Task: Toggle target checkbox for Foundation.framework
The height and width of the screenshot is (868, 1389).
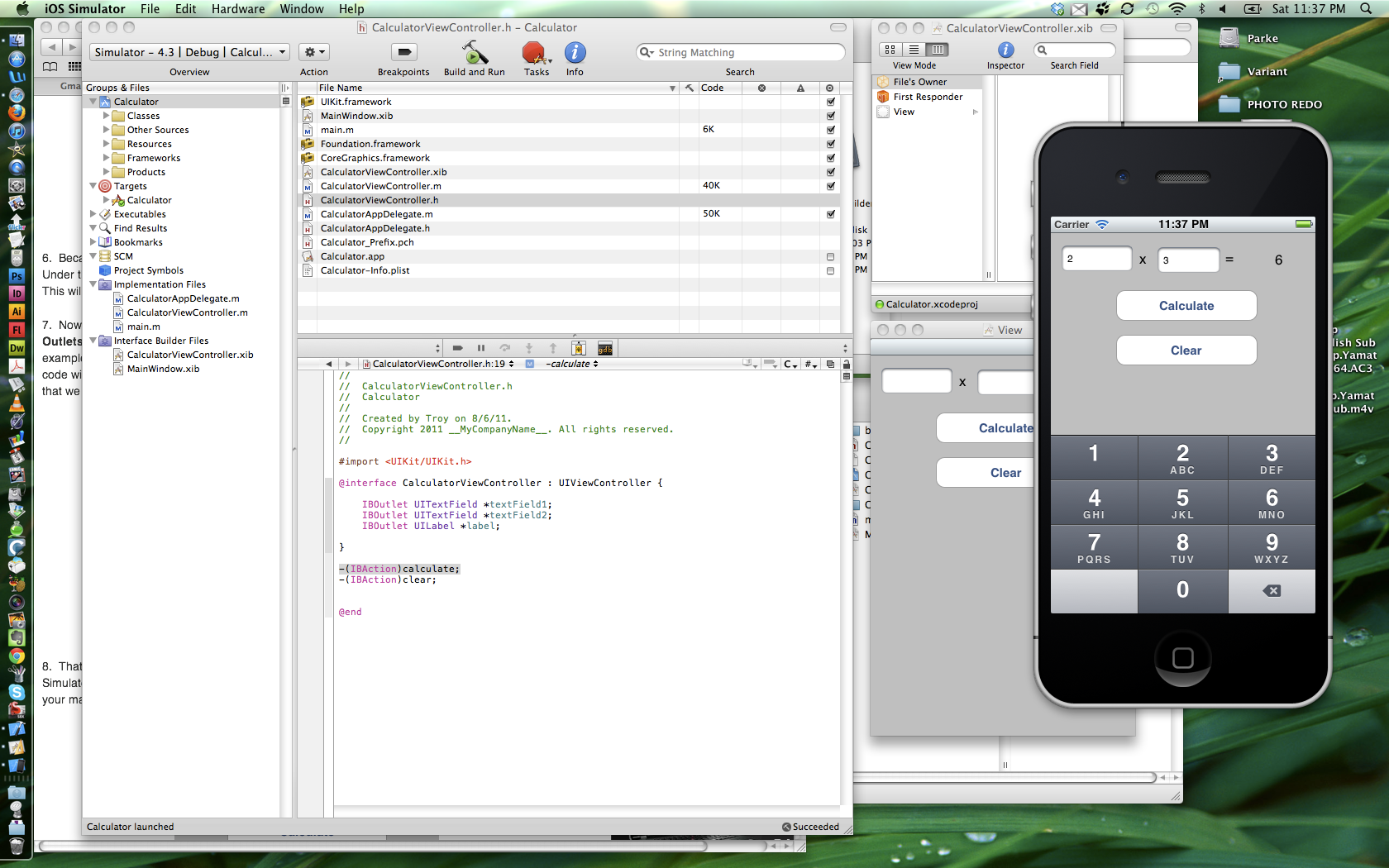Action: pyautogui.click(x=831, y=144)
